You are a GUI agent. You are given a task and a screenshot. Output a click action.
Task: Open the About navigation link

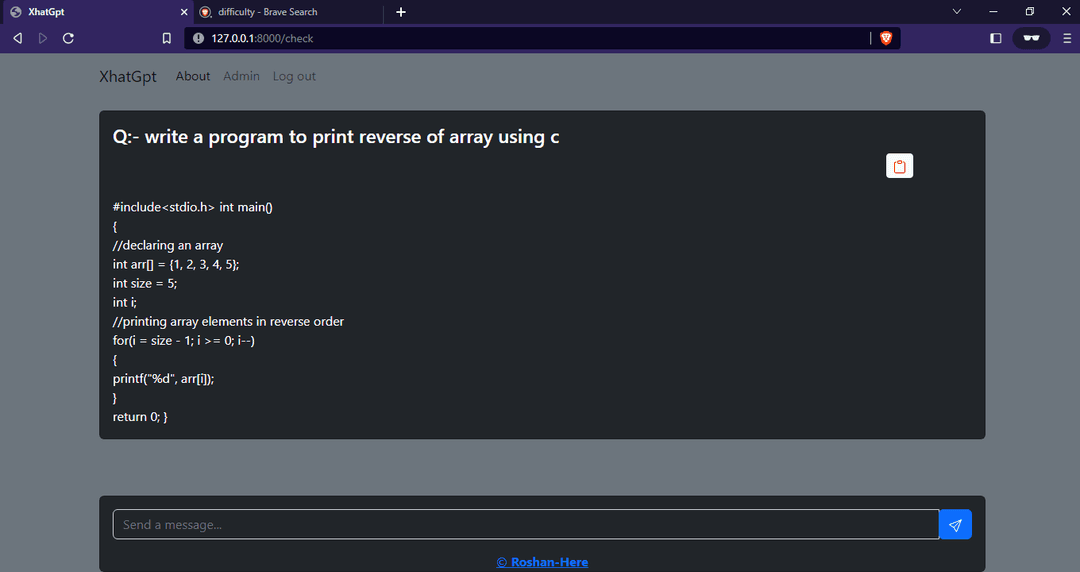(x=193, y=76)
